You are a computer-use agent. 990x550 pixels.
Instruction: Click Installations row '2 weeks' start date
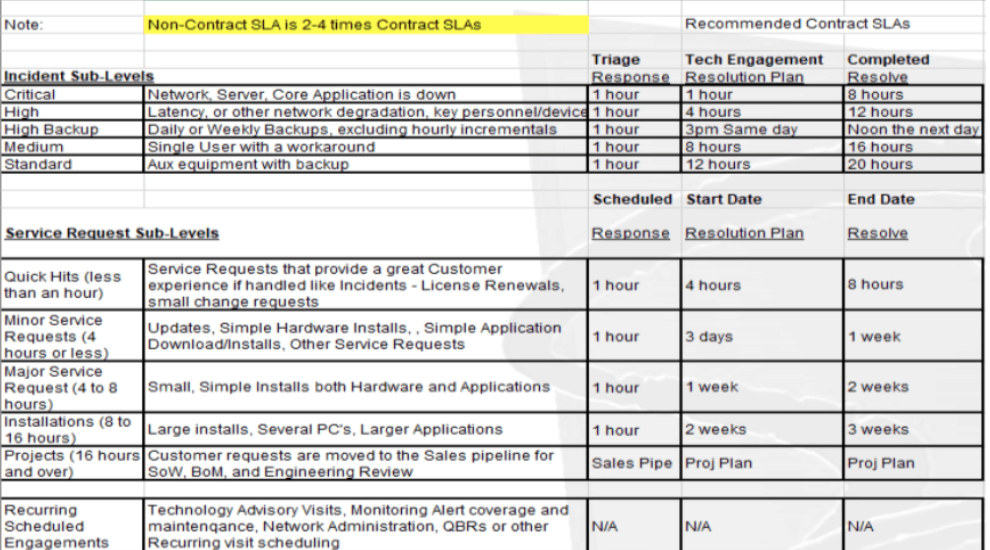click(762, 429)
